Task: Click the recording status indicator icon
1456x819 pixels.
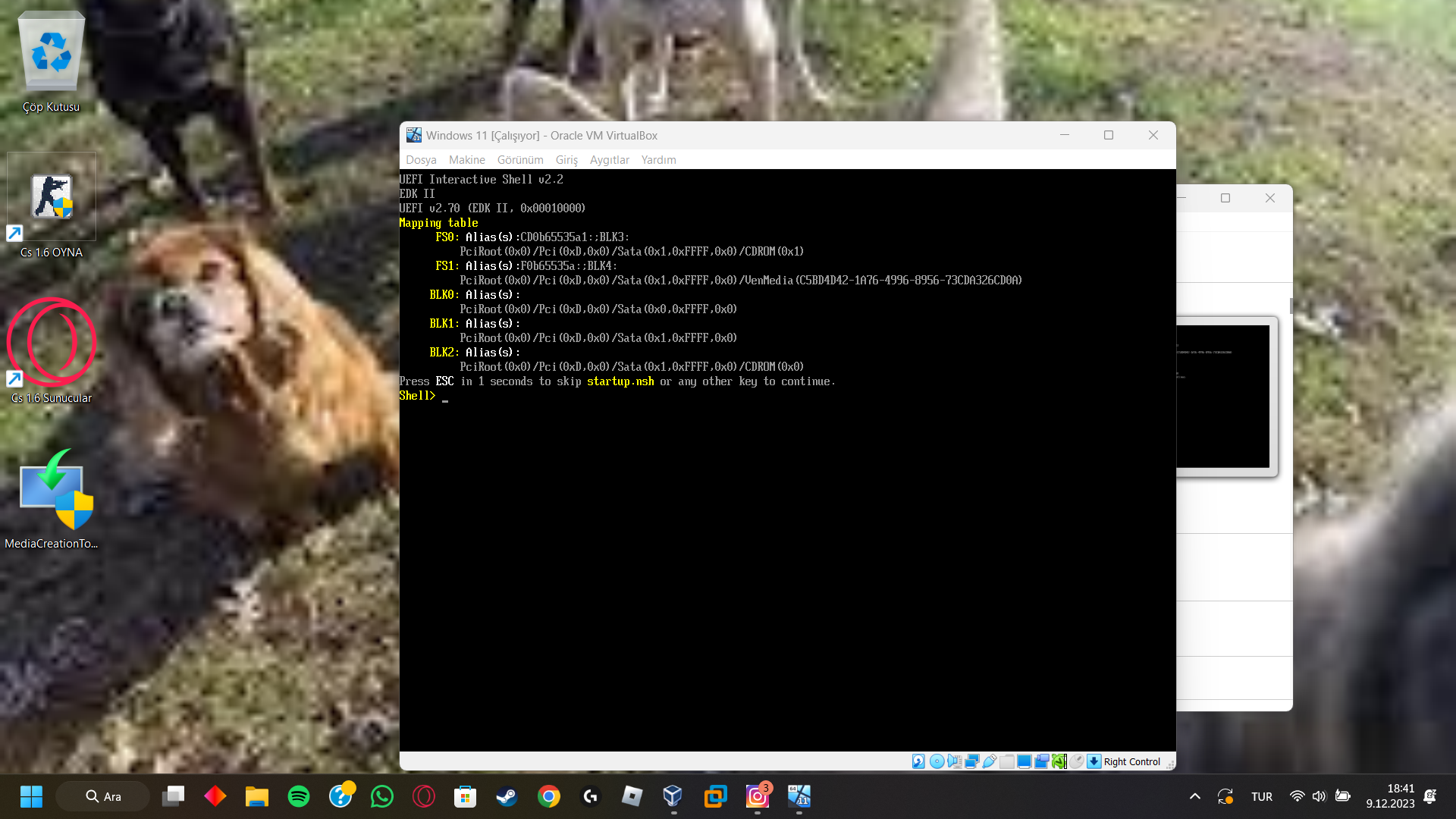Action: [x=1042, y=761]
